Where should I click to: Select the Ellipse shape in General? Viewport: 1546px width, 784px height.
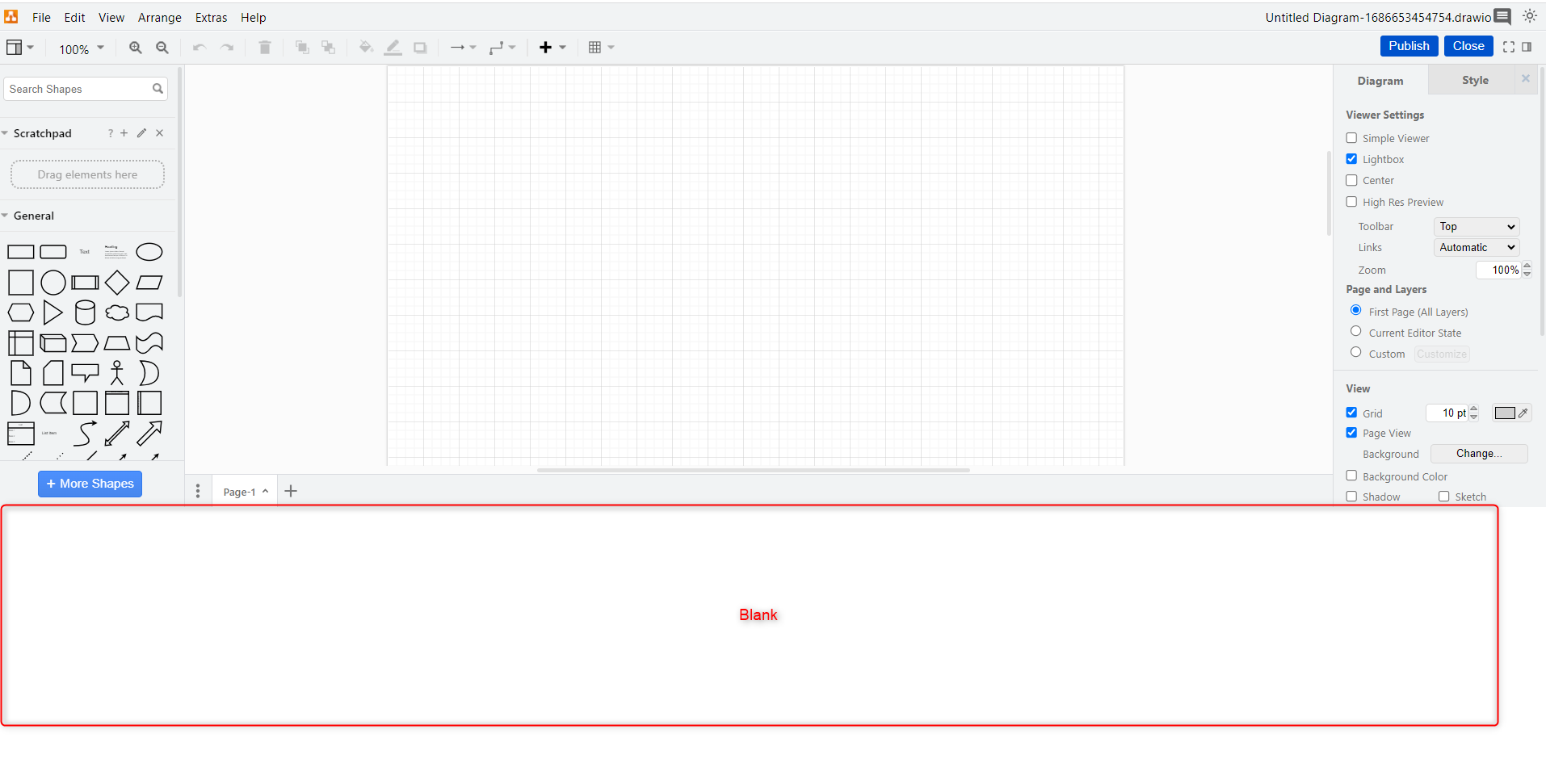[149, 252]
